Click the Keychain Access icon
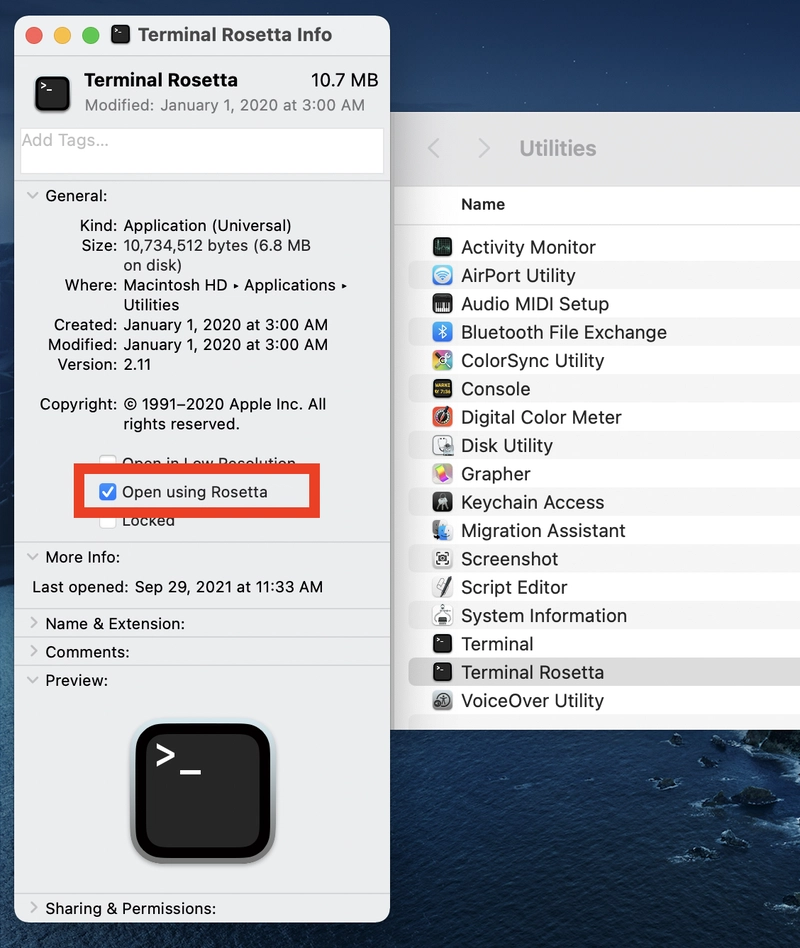Screen dimensions: 800x948 click(442, 502)
